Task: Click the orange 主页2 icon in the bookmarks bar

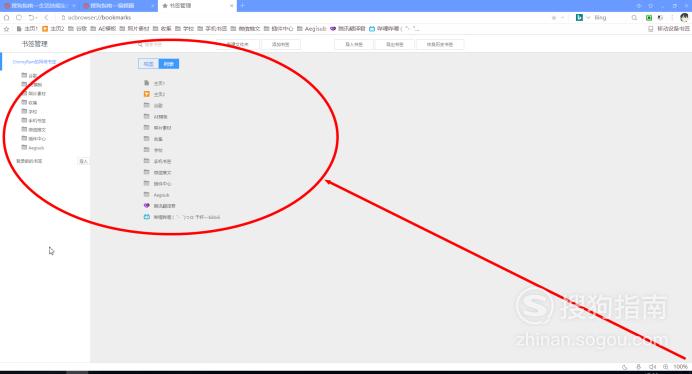Action: click(45, 29)
